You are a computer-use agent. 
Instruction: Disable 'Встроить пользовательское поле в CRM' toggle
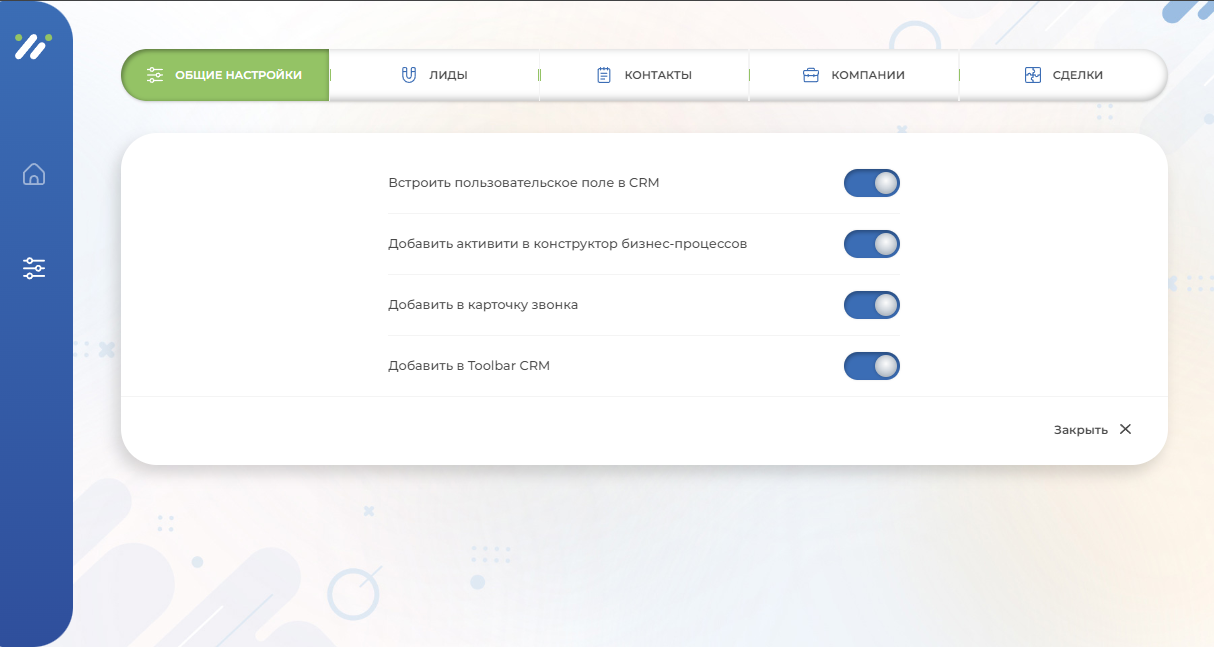click(871, 183)
